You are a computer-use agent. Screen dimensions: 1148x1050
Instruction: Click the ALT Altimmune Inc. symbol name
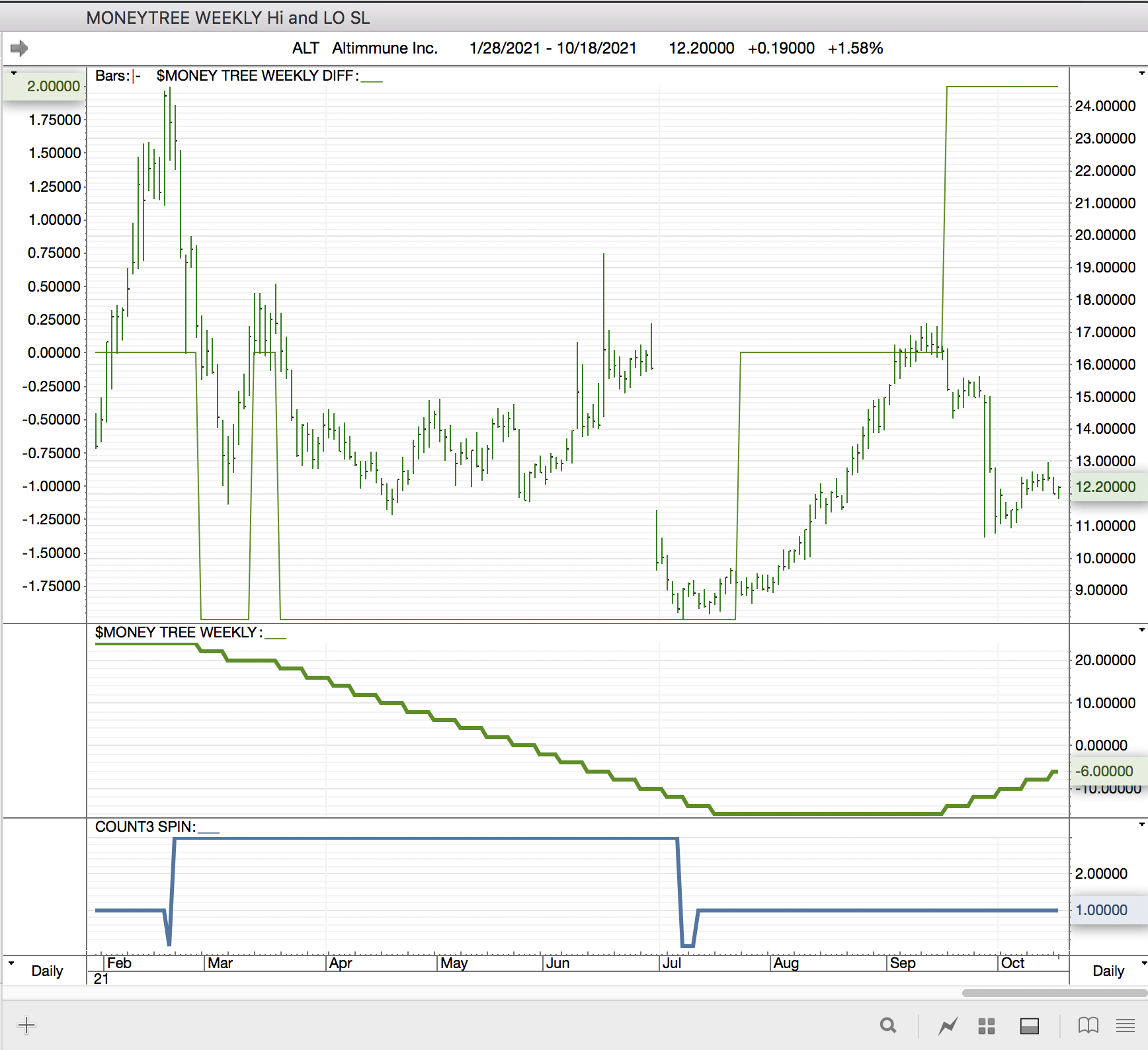pos(365,48)
